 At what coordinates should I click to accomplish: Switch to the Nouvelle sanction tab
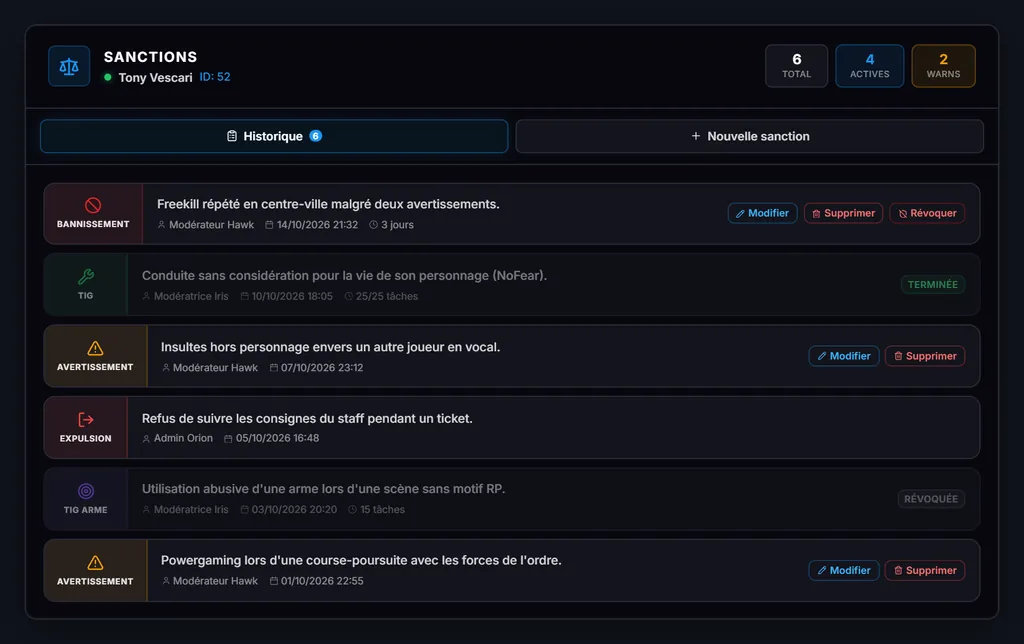pyautogui.click(x=750, y=136)
